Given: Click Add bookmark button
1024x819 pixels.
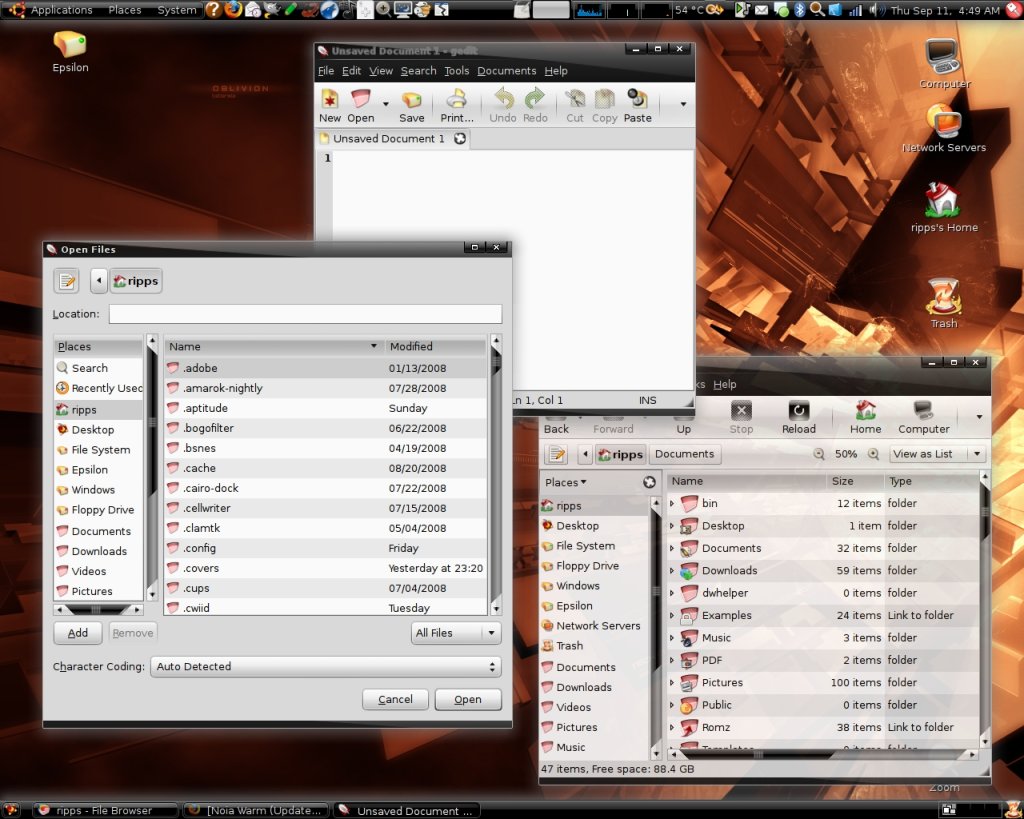Looking at the screenshot, I should coord(78,633).
